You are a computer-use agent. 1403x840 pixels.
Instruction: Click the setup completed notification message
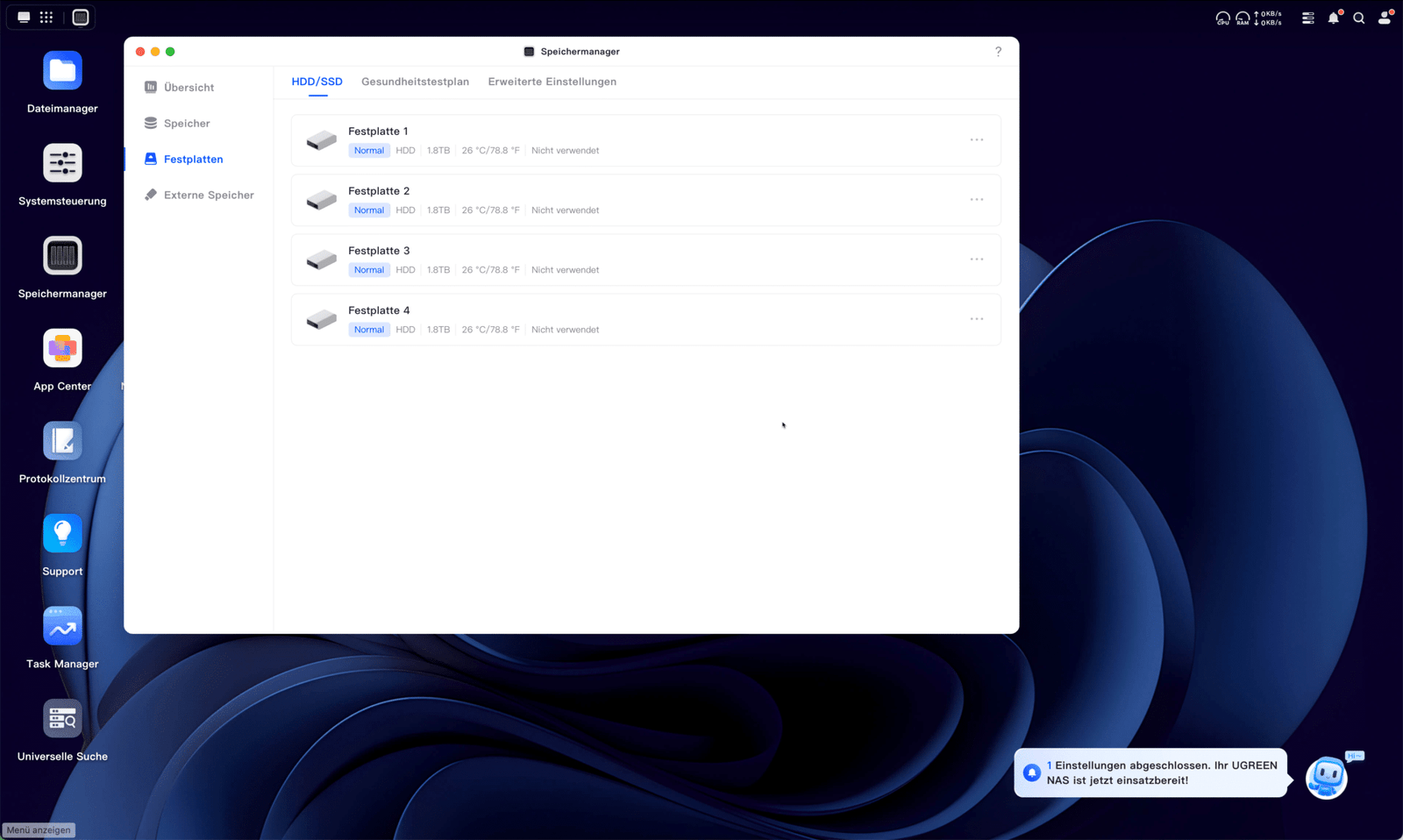tap(1150, 772)
